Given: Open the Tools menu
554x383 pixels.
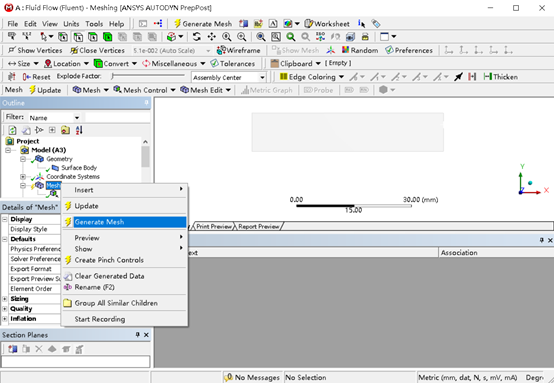Looking at the screenshot, I should point(94,24).
